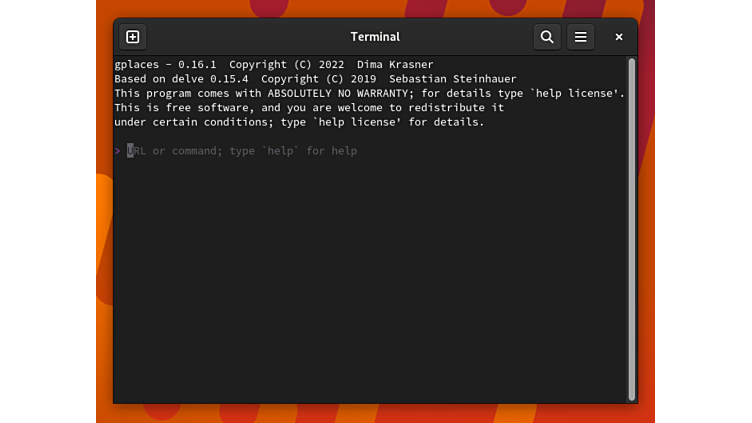Click the 'URL or command' prompt field
Image resolution: width=752 pixels, height=423 pixels.
(x=242, y=151)
